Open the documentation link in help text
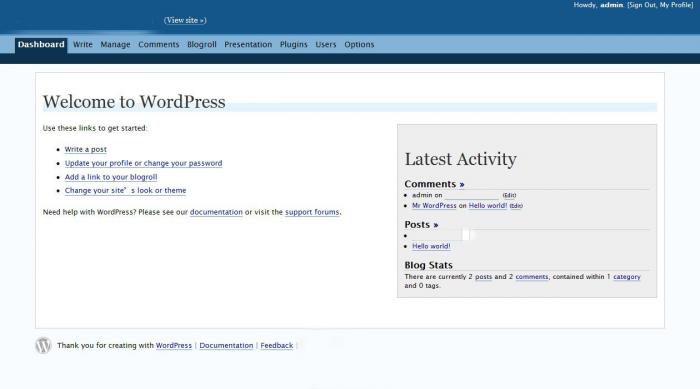Image resolution: width=700 pixels, height=389 pixels. [216, 212]
